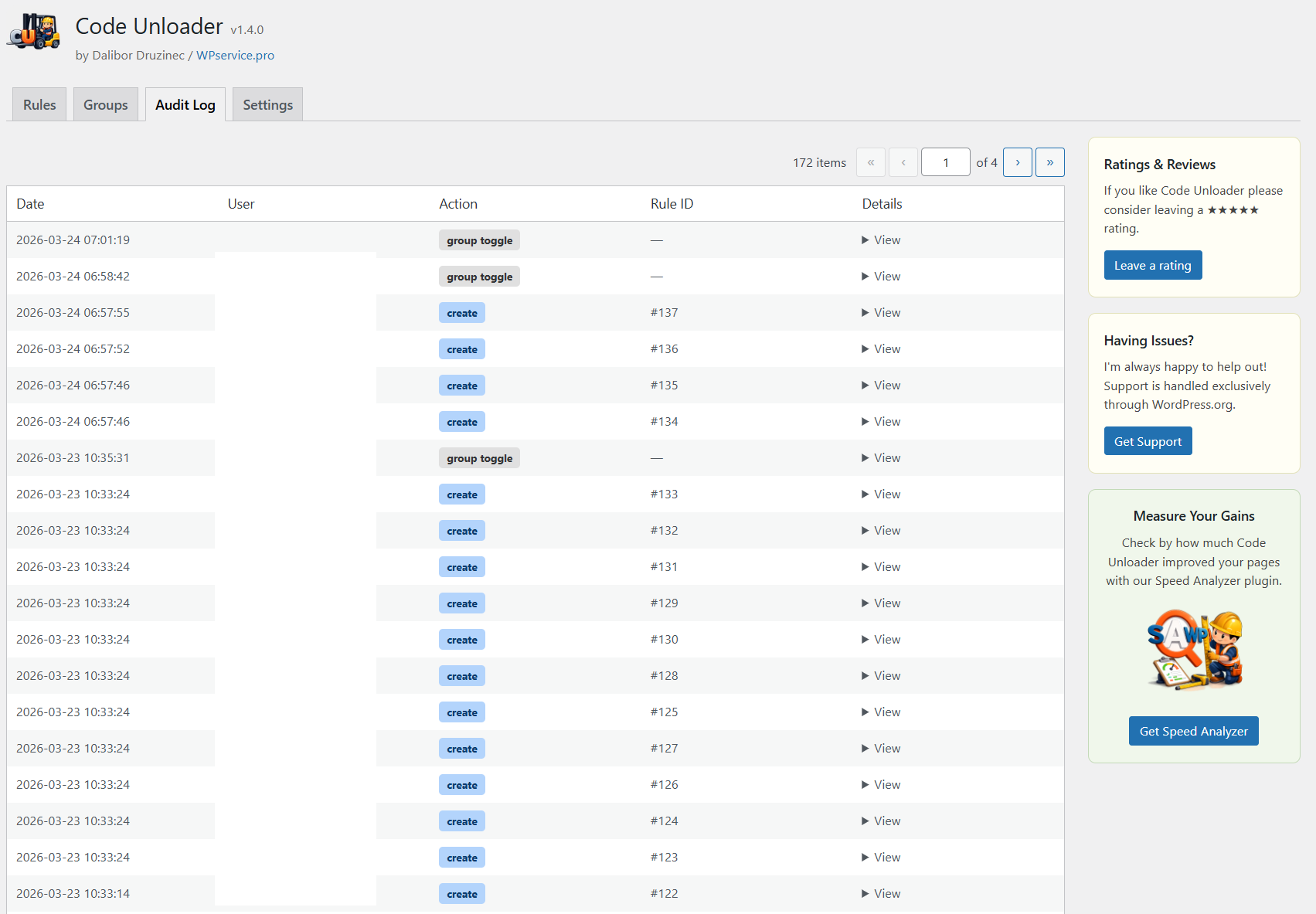Click the Speed Analyzer mascot image
The image size is (1316, 914).
pyautogui.click(x=1193, y=649)
